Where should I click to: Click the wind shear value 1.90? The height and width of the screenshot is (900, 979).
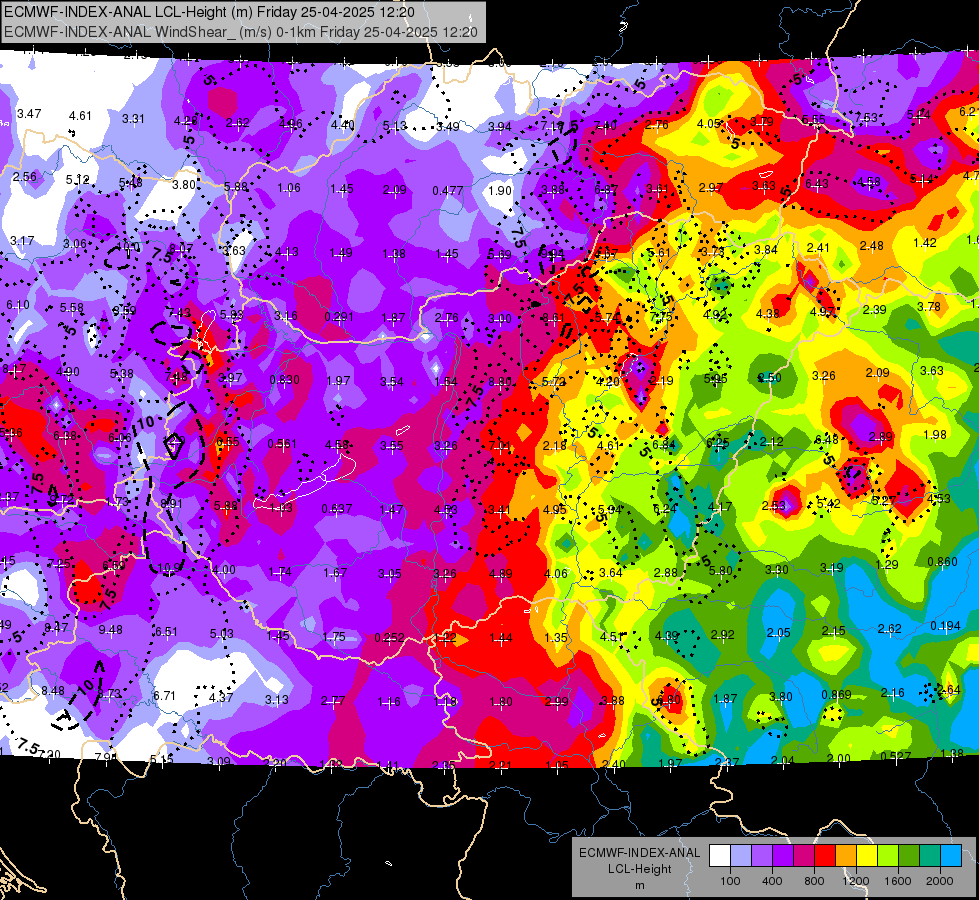click(x=499, y=190)
